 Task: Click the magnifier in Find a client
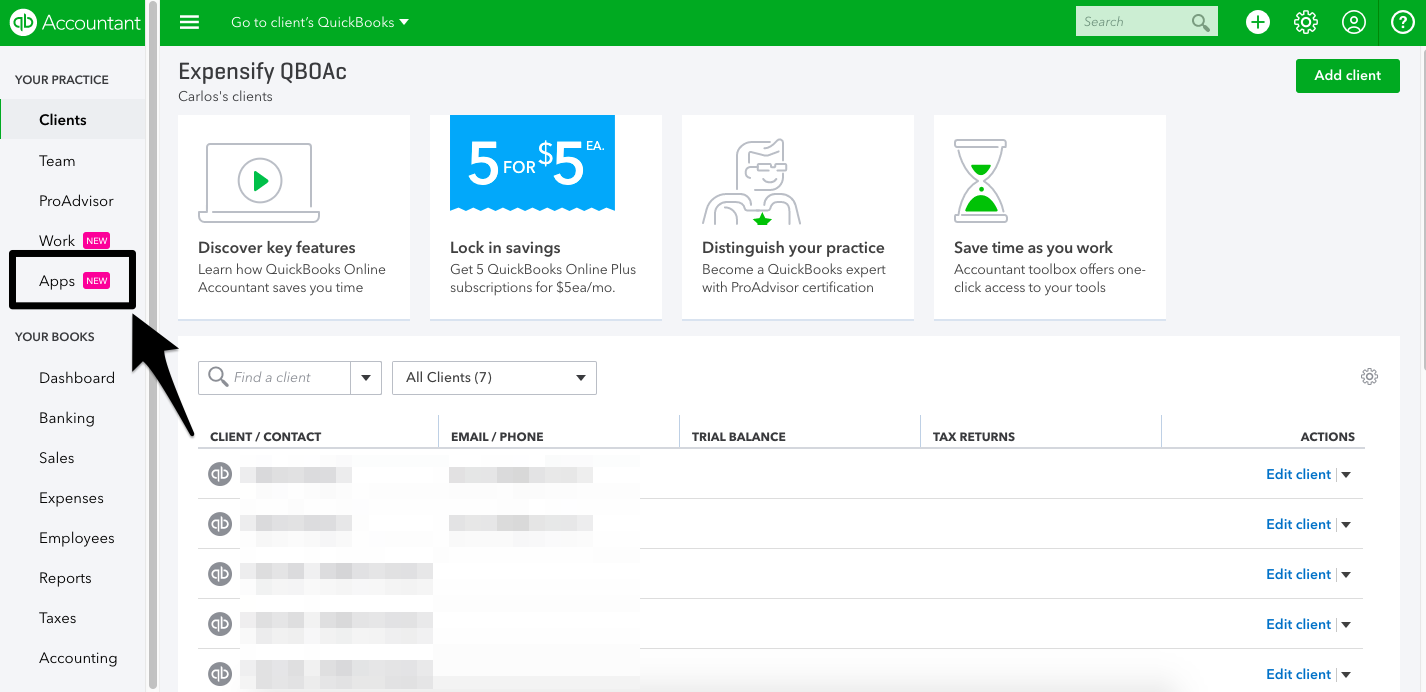[x=217, y=377]
